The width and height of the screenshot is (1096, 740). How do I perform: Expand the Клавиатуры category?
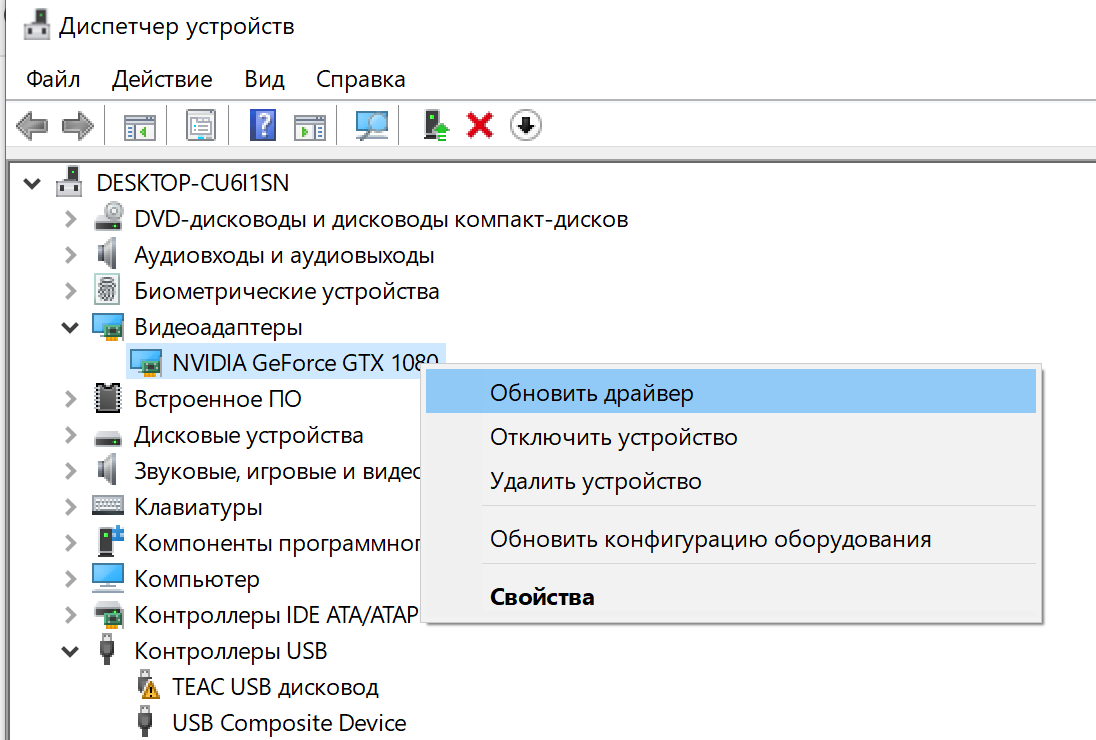pos(71,507)
